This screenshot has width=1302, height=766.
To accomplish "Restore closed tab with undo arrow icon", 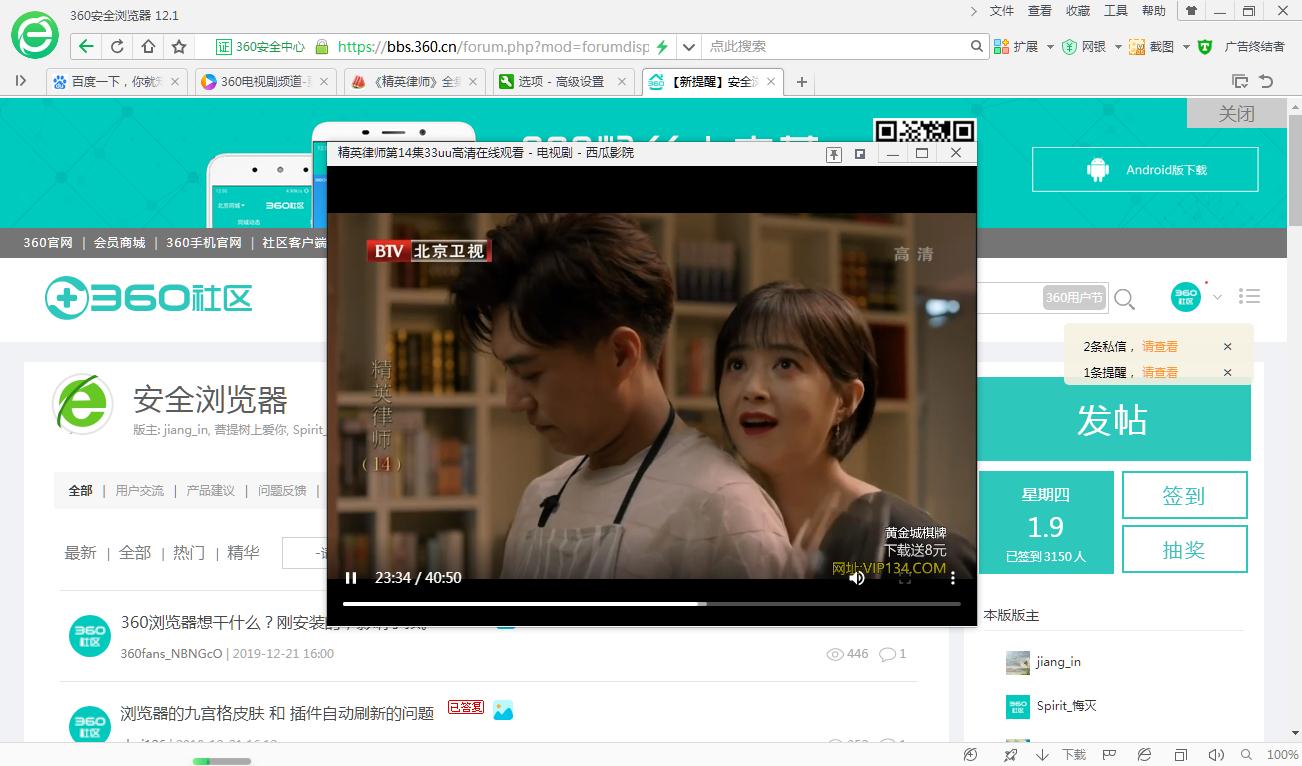I will pyautogui.click(x=1266, y=81).
